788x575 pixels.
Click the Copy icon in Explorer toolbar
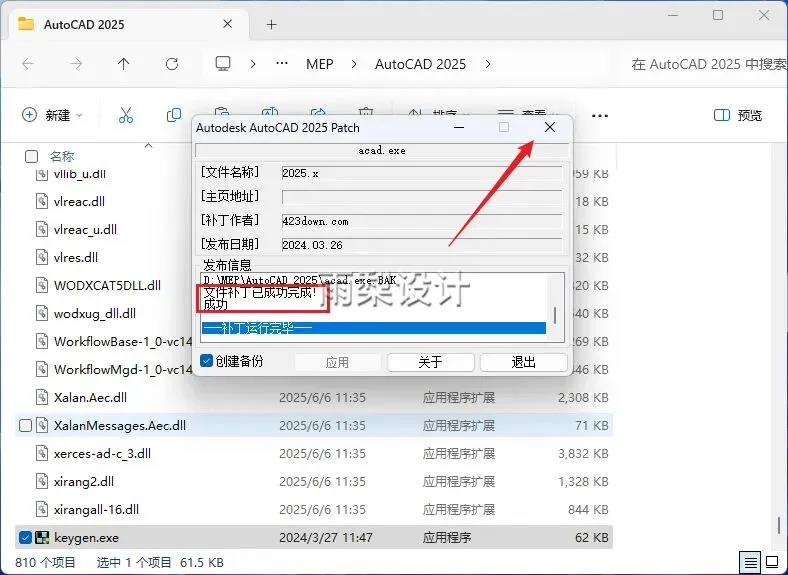coord(174,115)
